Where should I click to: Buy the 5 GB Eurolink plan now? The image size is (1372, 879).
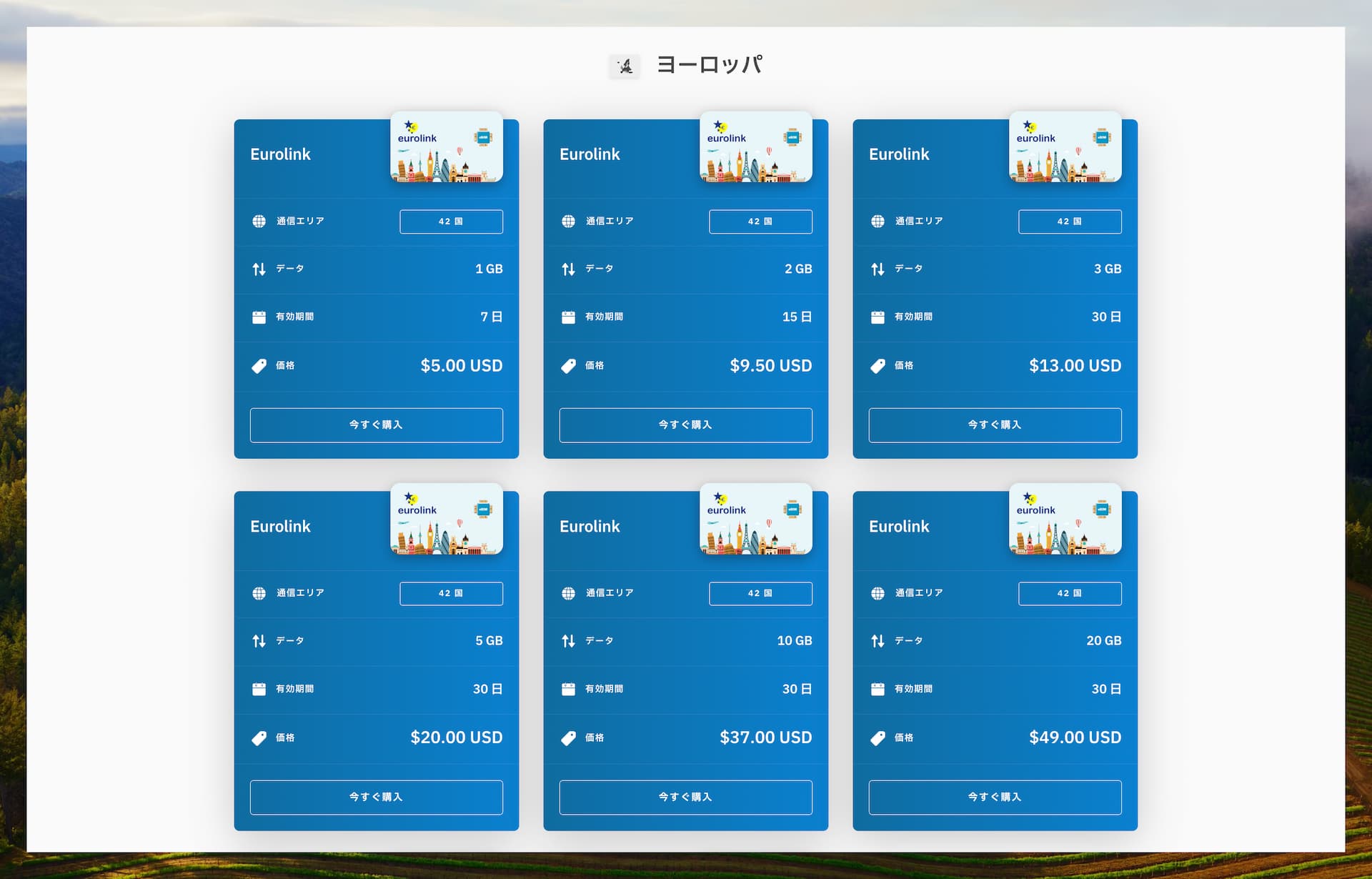click(376, 798)
